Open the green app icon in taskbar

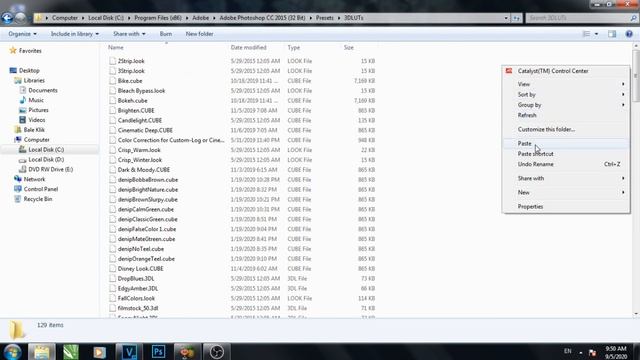coord(71,351)
